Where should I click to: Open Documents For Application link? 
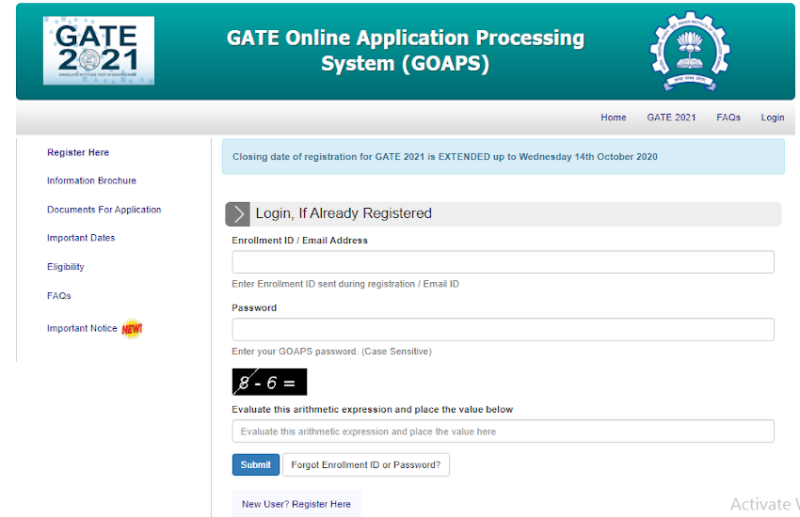pos(104,210)
